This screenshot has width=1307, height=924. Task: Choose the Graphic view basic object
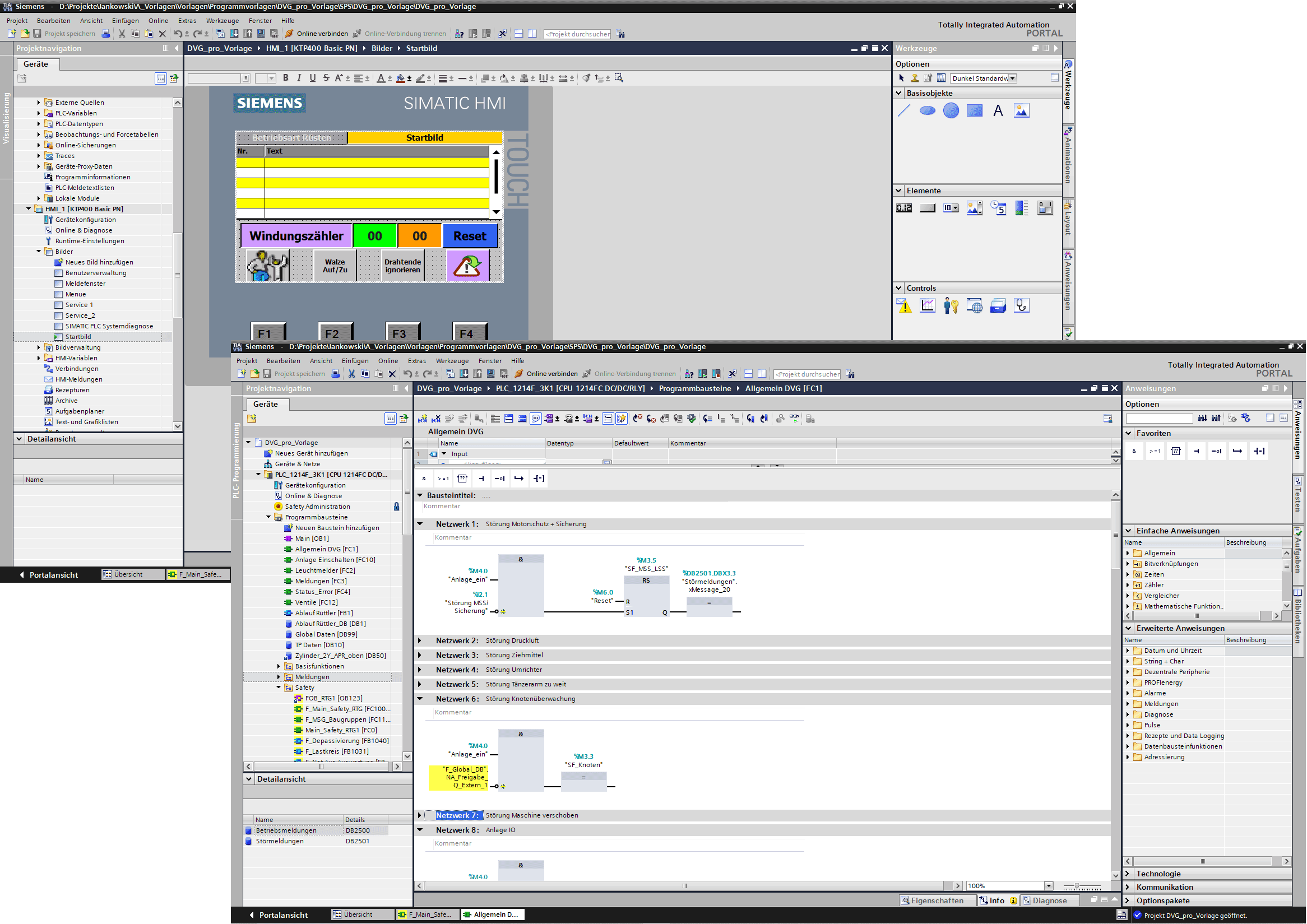(1022, 111)
